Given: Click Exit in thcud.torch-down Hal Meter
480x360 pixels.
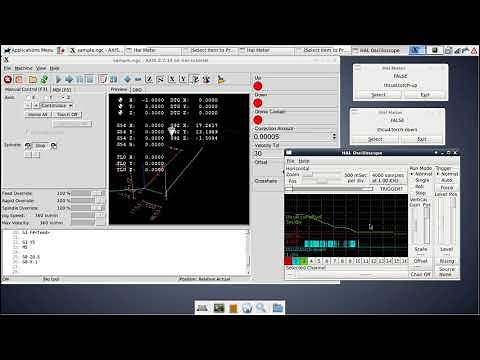Looking at the screenshot, I should (x=422, y=139).
